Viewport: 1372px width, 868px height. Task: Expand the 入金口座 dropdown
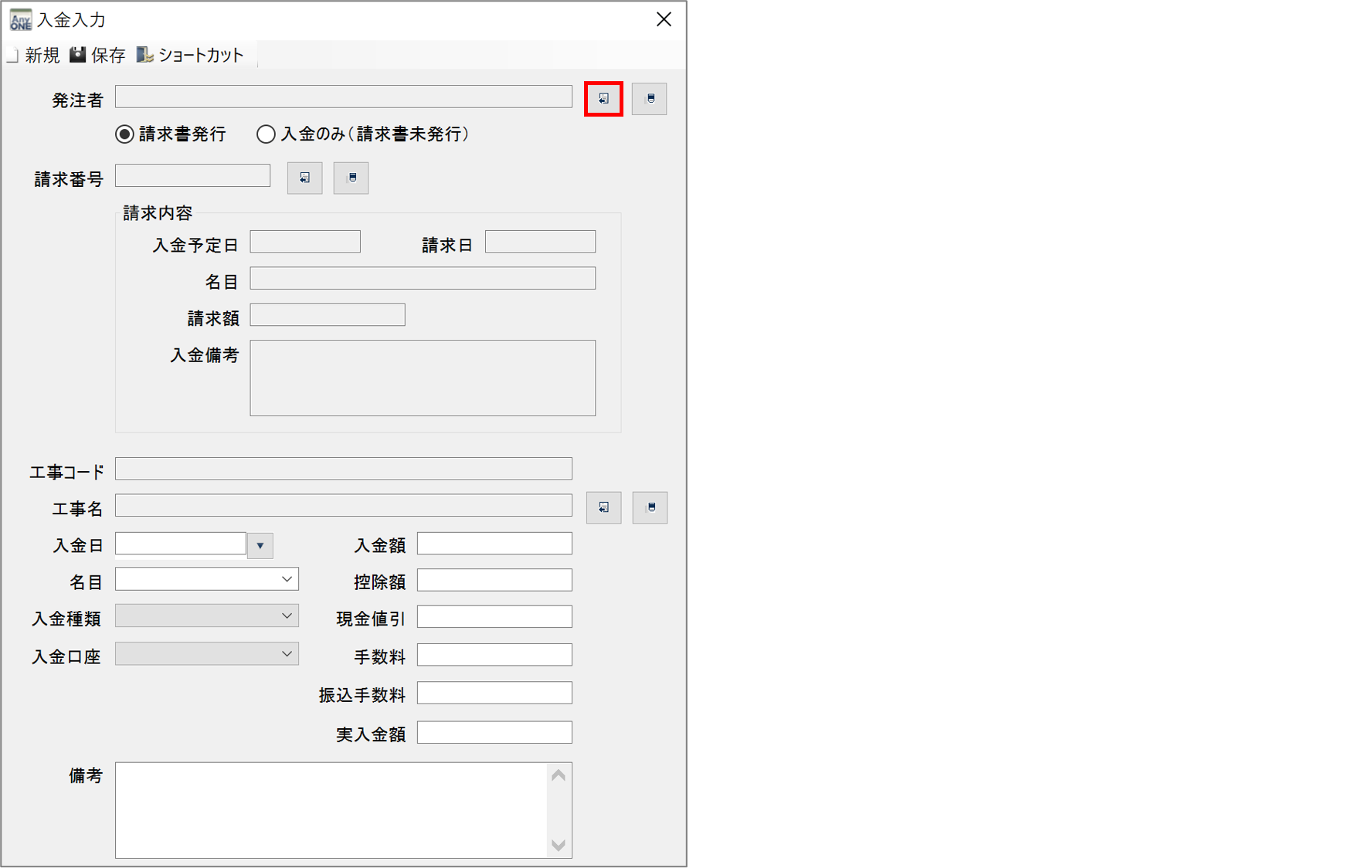point(287,654)
